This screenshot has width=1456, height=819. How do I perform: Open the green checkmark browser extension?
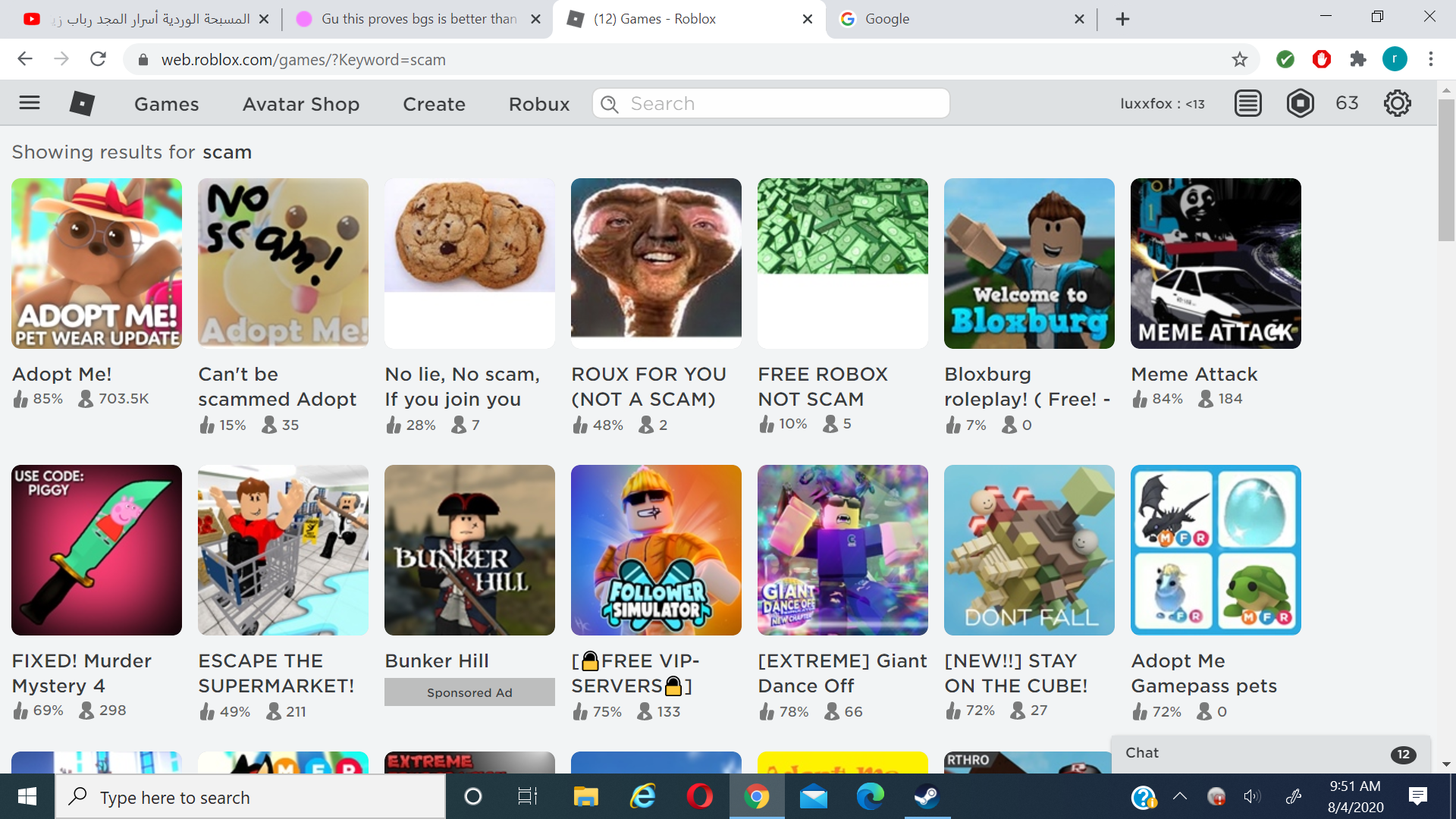pos(1285,59)
